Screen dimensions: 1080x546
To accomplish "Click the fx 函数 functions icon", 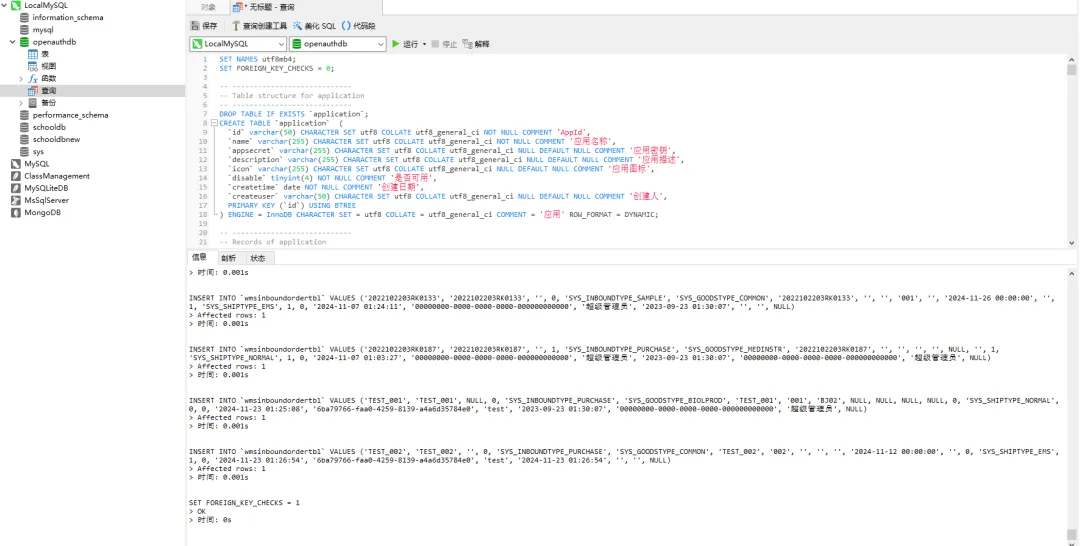I will tap(32, 78).
